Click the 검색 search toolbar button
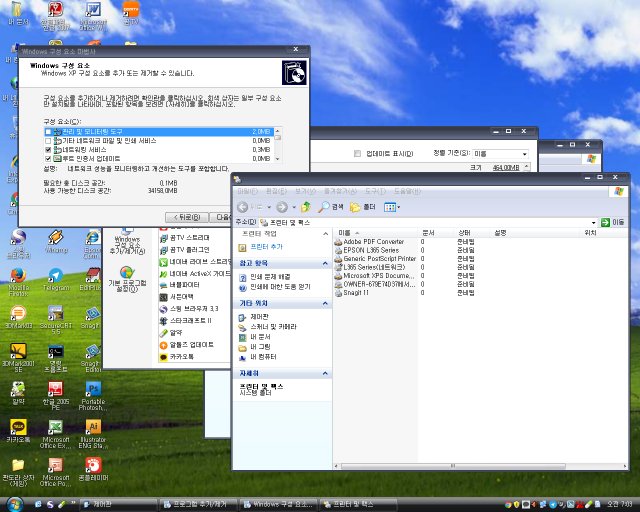This screenshot has height=512, width=640. [x=331, y=207]
